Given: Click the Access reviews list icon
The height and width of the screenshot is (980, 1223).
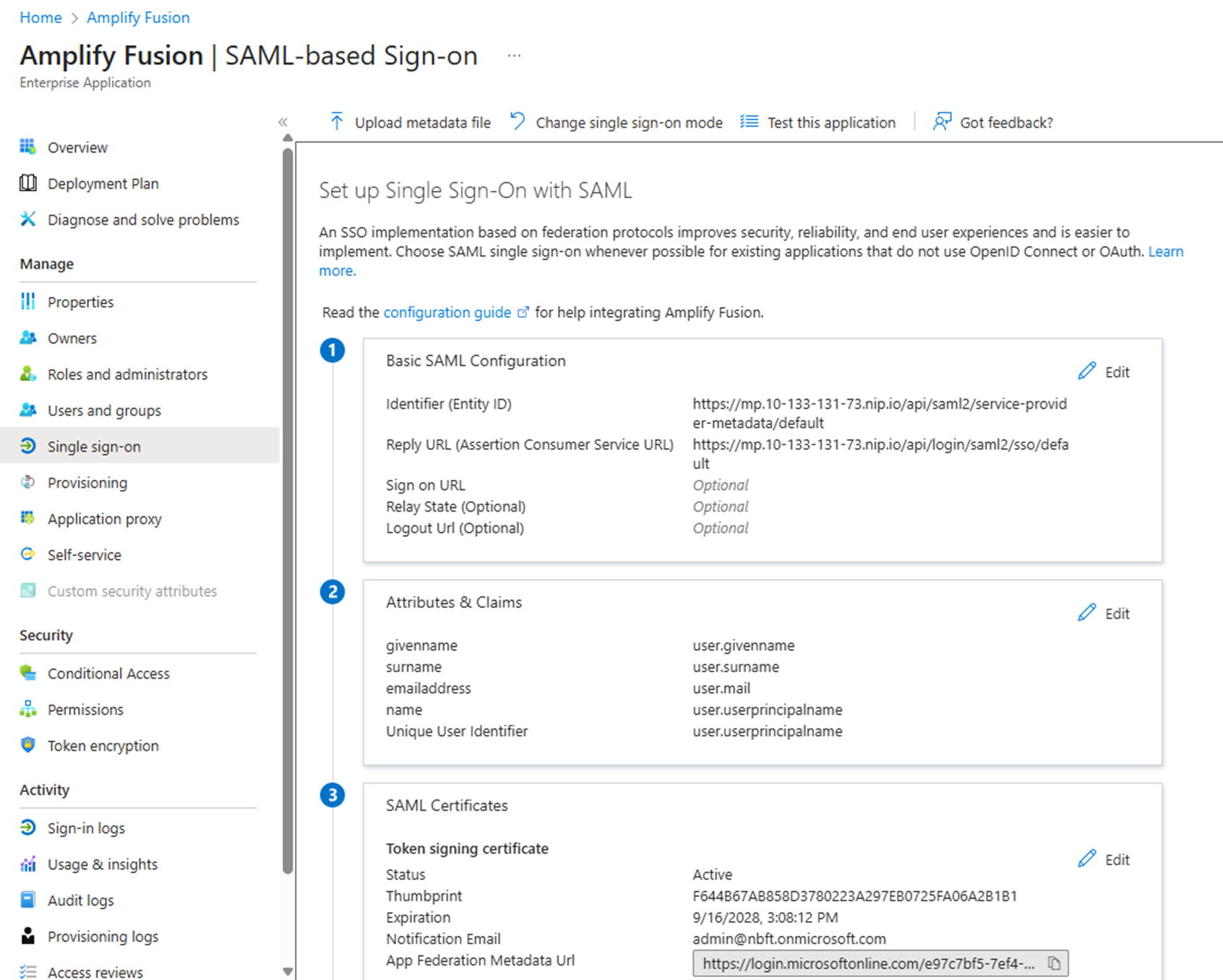Looking at the screenshot, I should pos(27,972).
